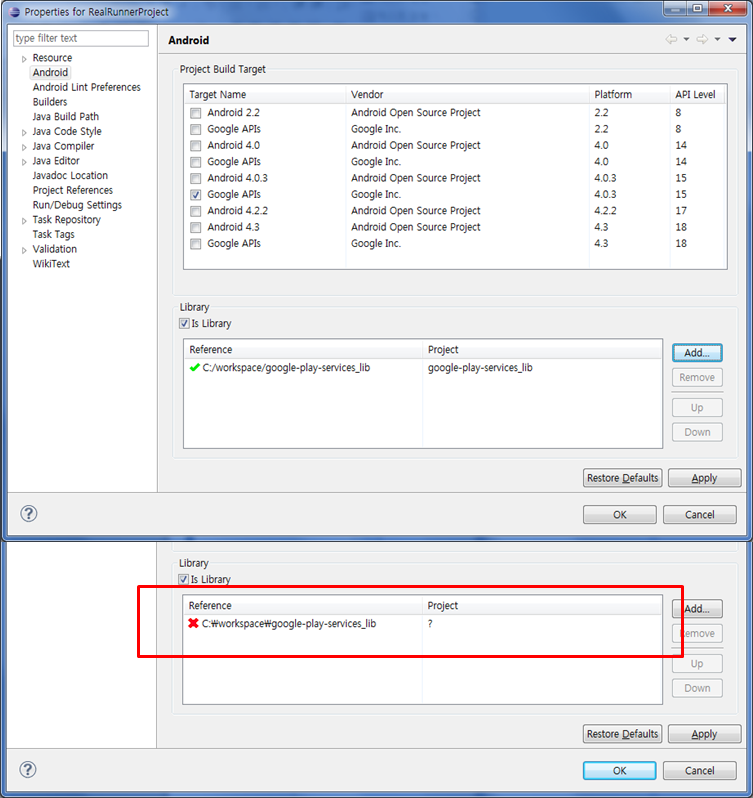
Task: Open Javadoc Location page
Action: [70, 176]
